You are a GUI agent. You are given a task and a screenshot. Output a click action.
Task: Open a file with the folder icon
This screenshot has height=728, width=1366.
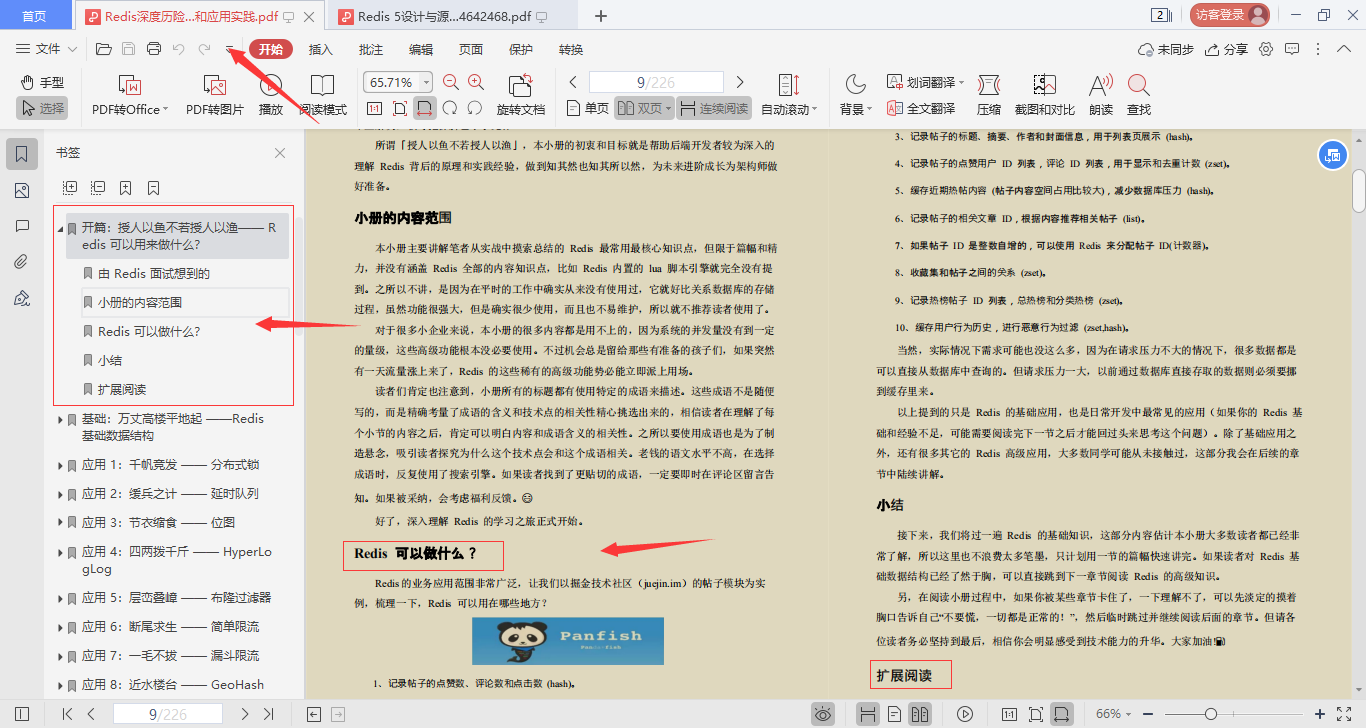point(103,49)
